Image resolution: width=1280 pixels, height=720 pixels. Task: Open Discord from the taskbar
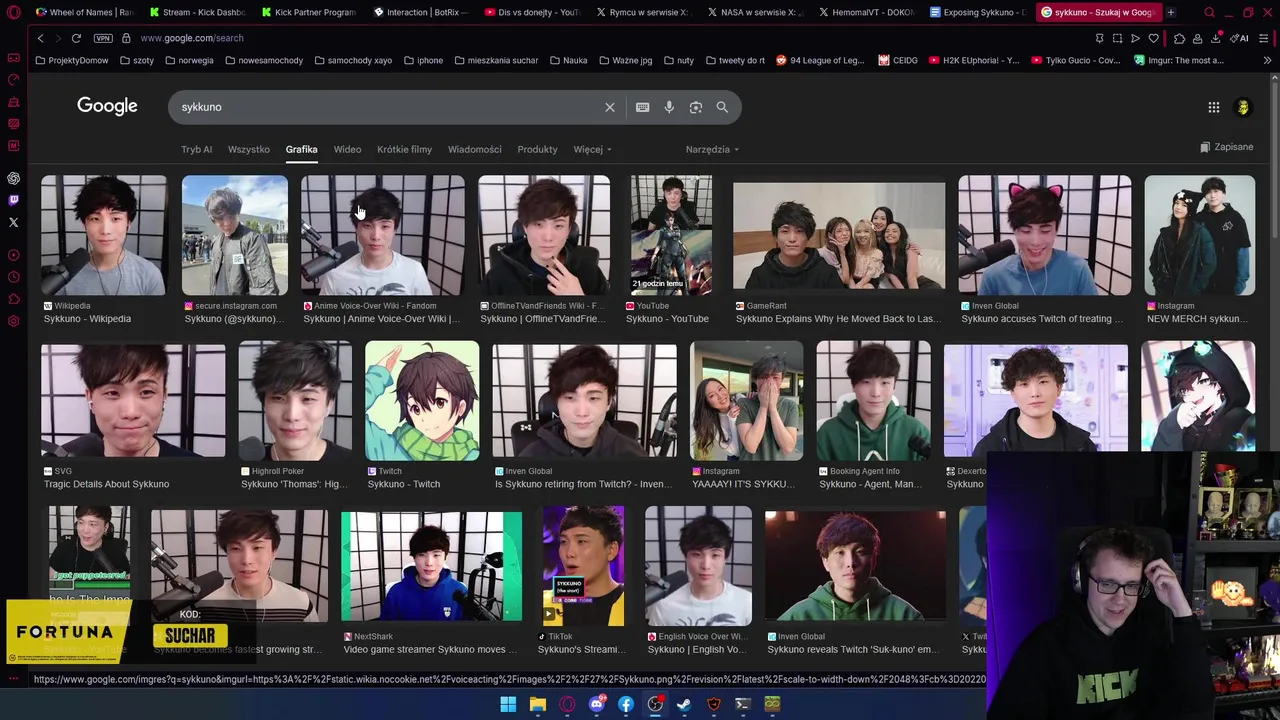pos(597,704)
